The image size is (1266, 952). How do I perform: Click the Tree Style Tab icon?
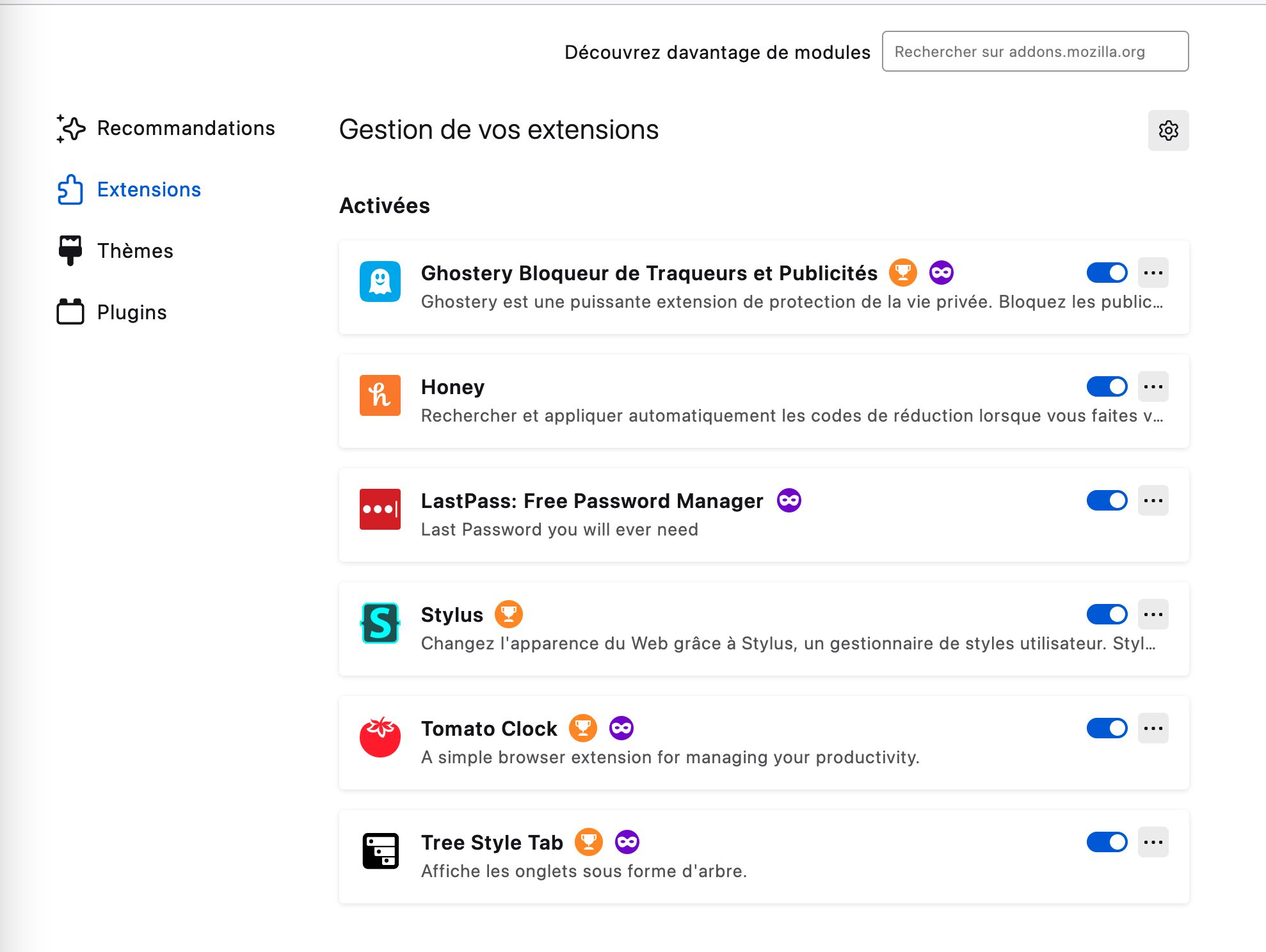pos(380,851)
